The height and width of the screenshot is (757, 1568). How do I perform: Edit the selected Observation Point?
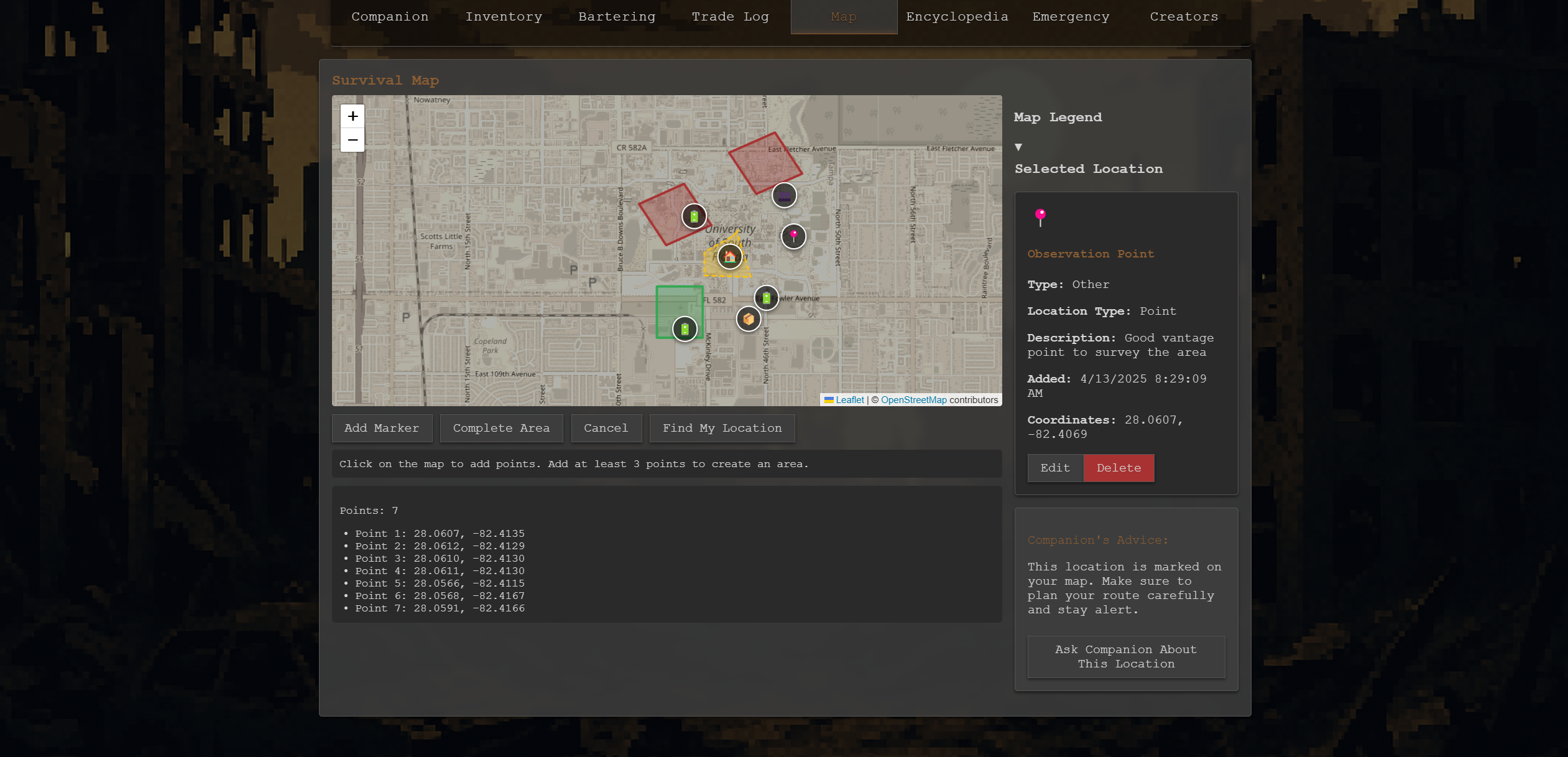(x=1055, y=468)
